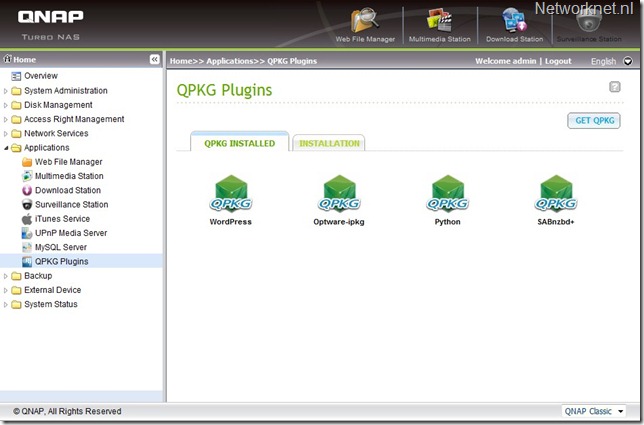The height and width of the screenshot is (425, 644).
Task: Click the Welcome admin text
Action: (x=506, y=61)
